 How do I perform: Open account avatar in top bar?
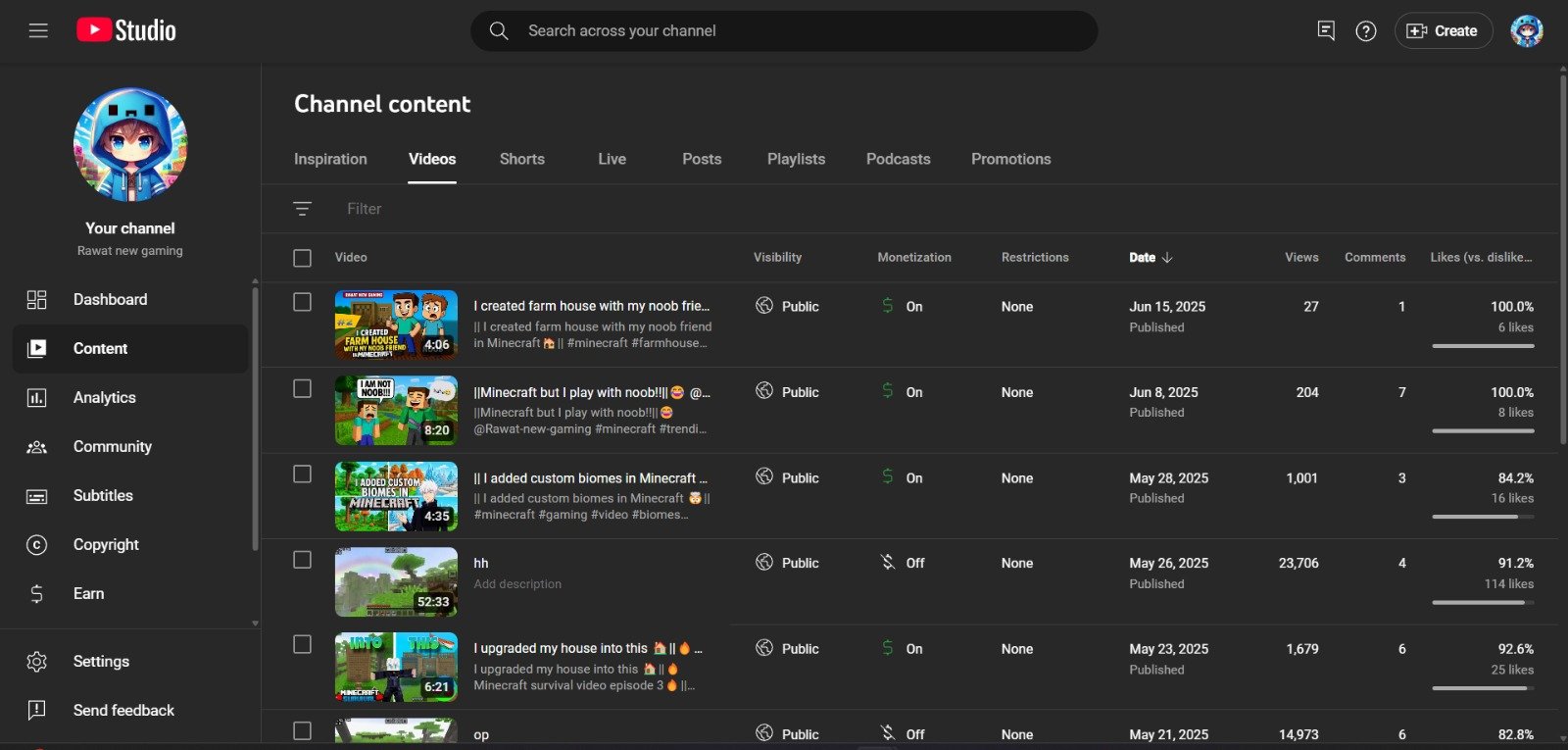coord(1527,31)
